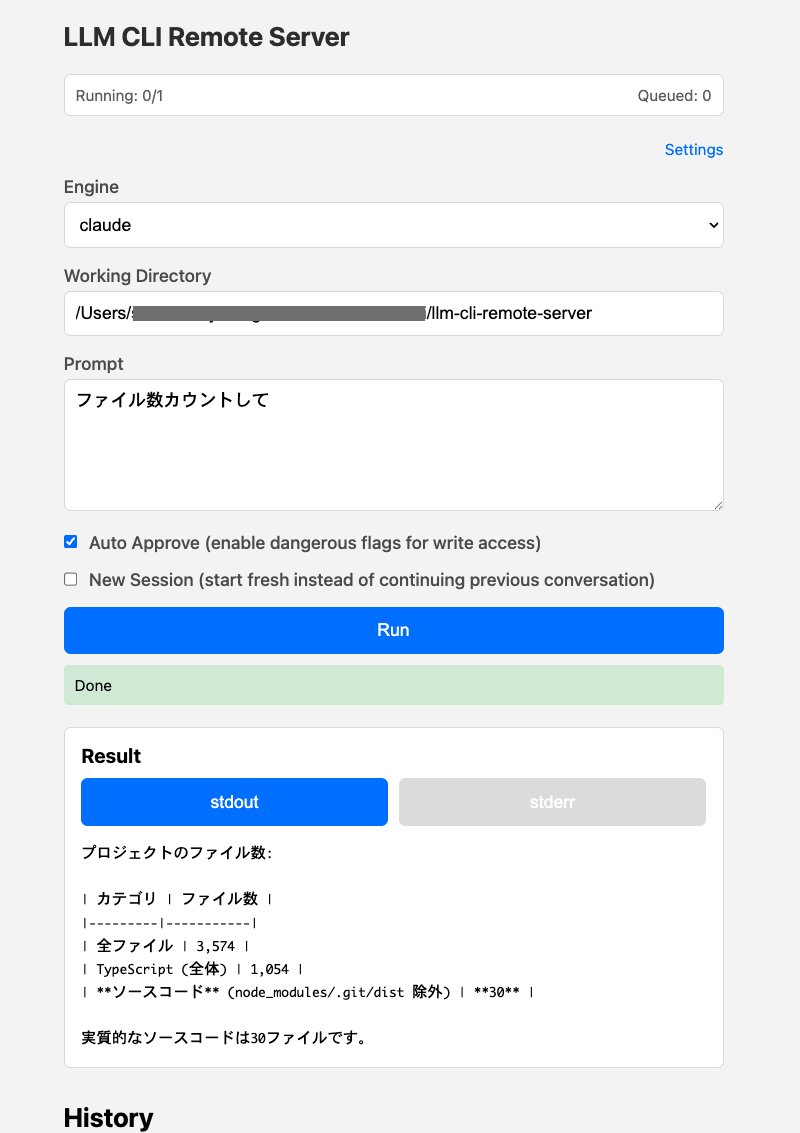Grab the Prompt textarea resize handle
Screen dimensions: 800x1133
718,505
